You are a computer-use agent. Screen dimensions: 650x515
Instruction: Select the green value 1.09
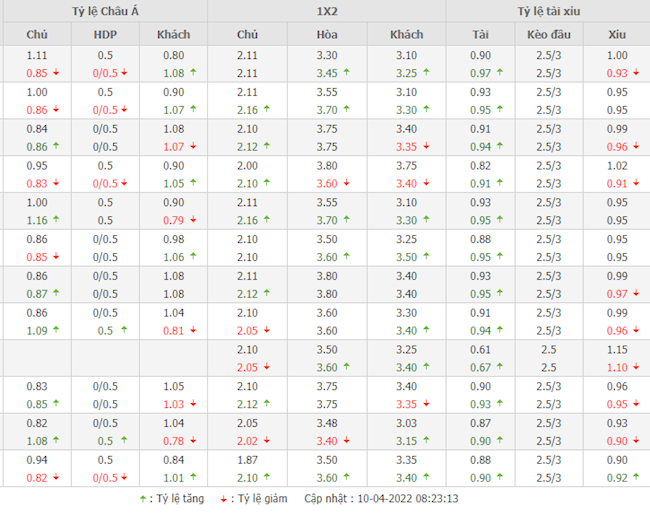pos(37,330)
